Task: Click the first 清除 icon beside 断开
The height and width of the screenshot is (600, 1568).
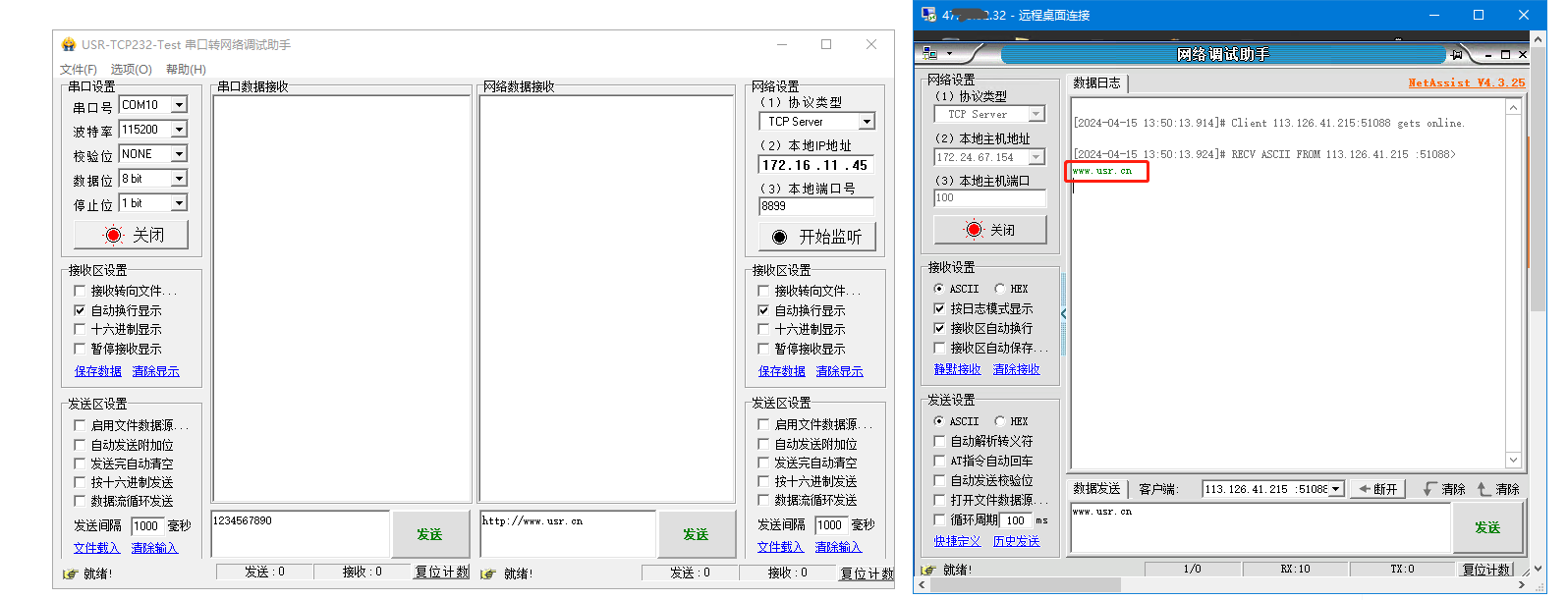Action: click(x=1444, y=489)
